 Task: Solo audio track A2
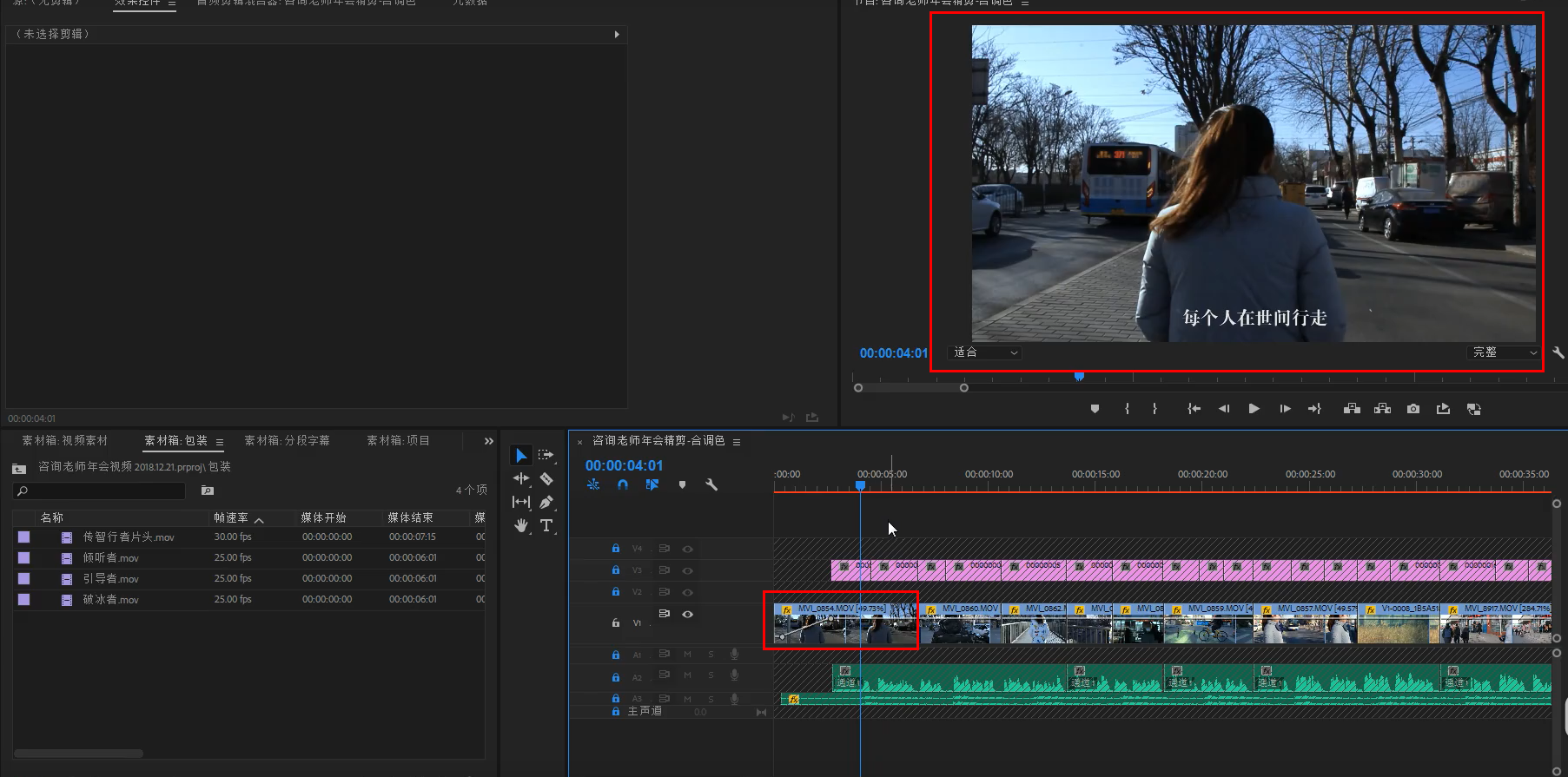[x=711, y=675]
